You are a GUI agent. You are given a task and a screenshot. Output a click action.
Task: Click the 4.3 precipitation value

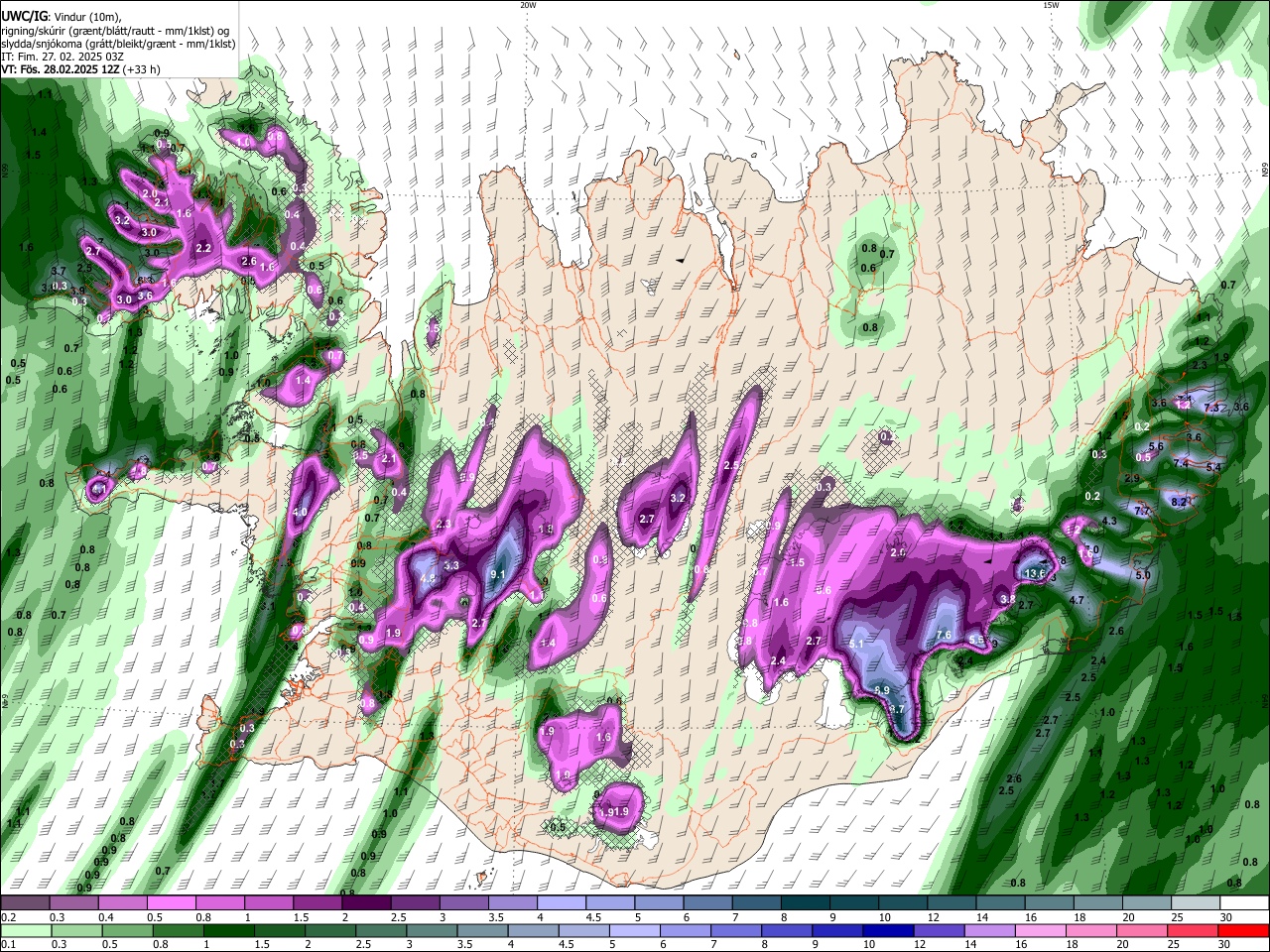click(x=1109, y=521)
